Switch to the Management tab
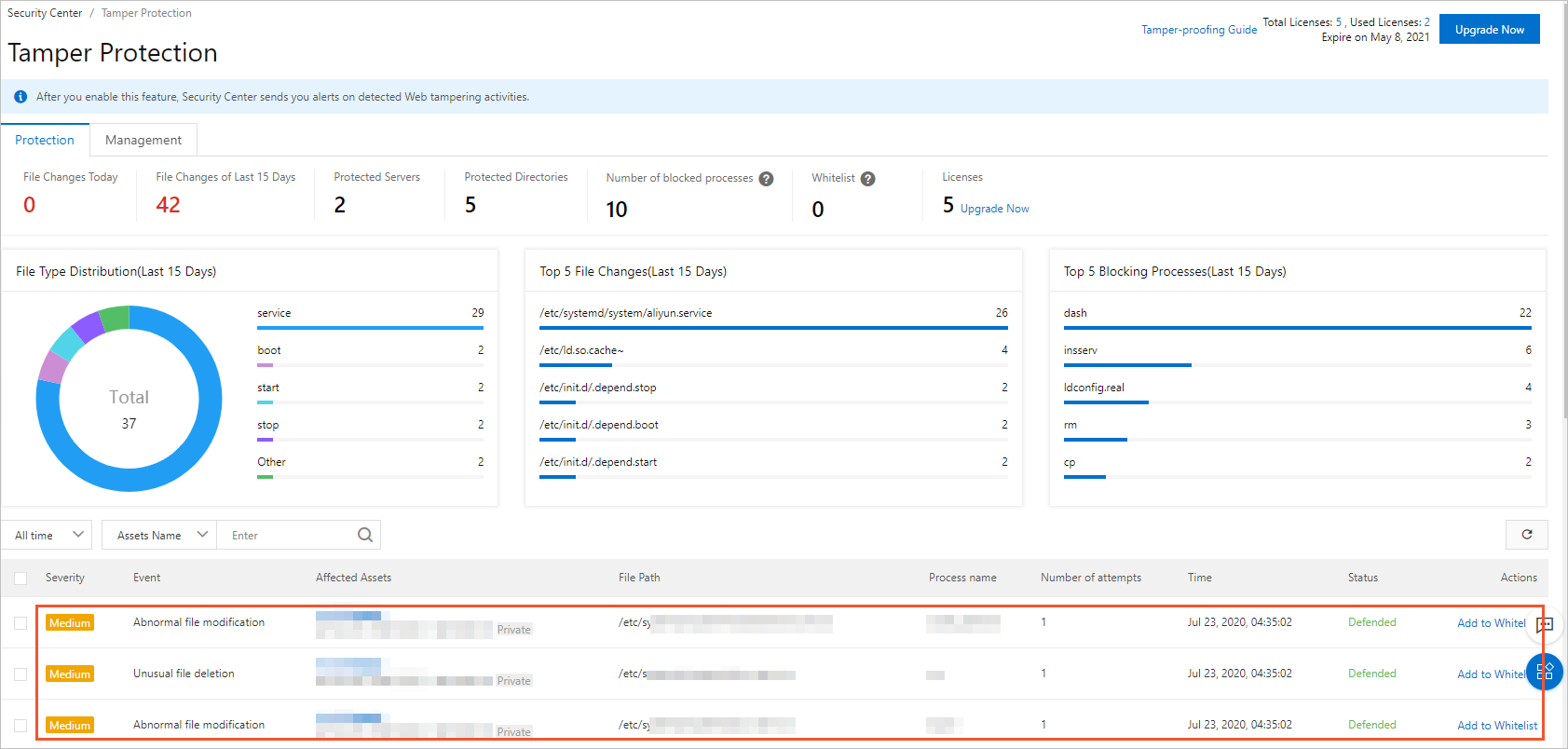 click(143, 140)
